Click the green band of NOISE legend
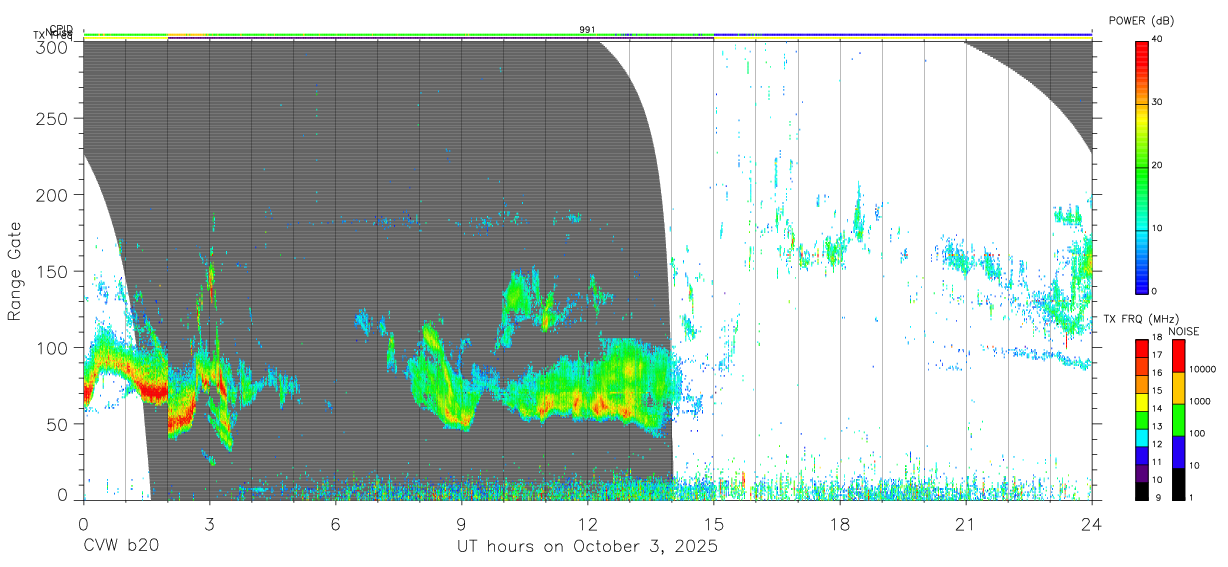1228x567 pixels. tap(1178, 420)
